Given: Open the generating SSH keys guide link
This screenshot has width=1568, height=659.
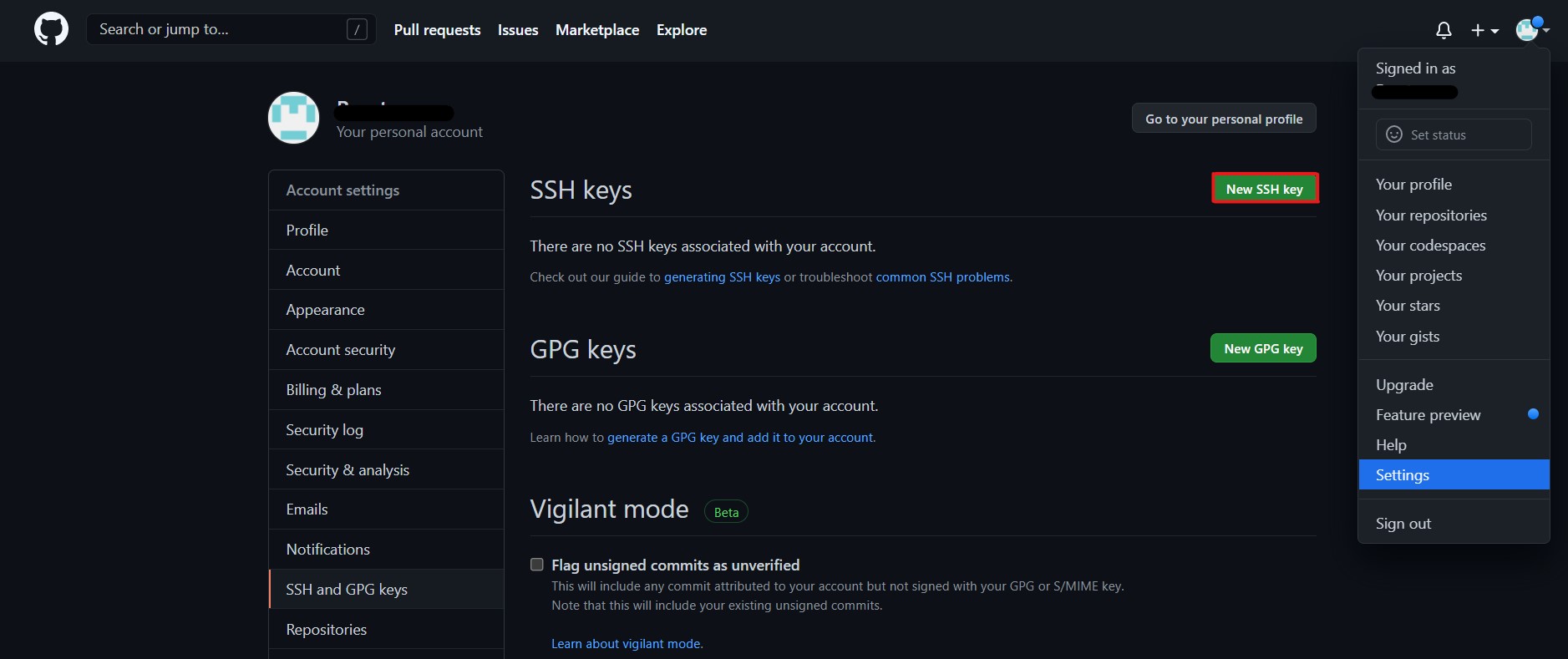Looking at the screenshot, I should tap(722, 277).
